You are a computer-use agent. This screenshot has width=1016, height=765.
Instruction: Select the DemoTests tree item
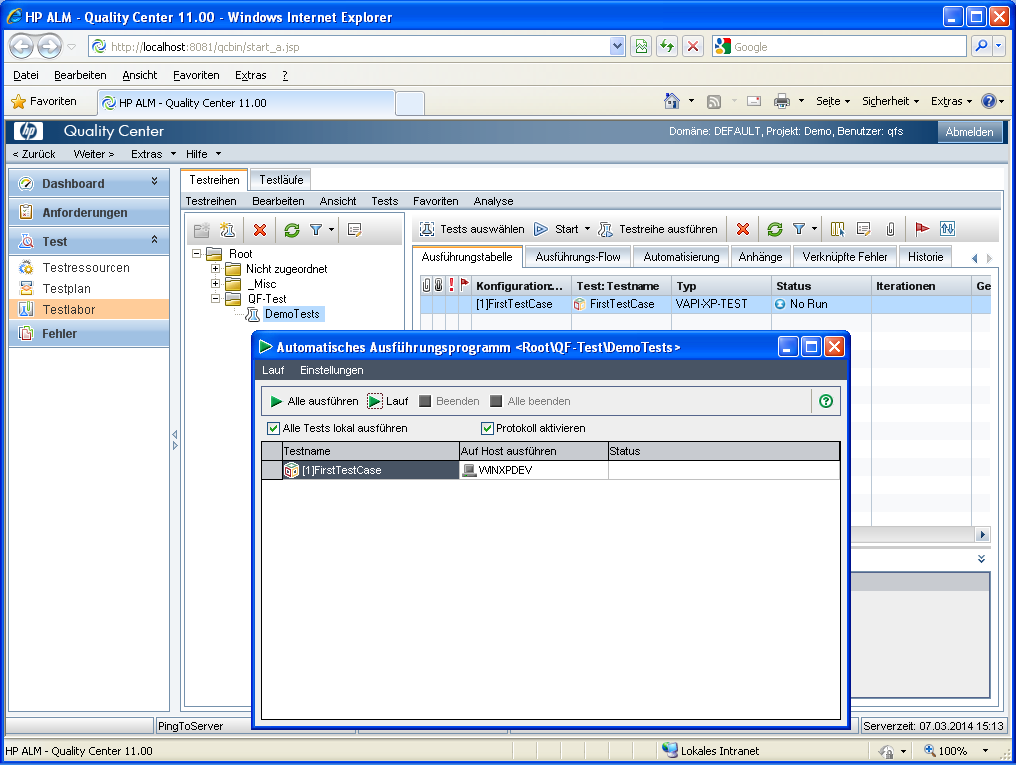[292, 314]
